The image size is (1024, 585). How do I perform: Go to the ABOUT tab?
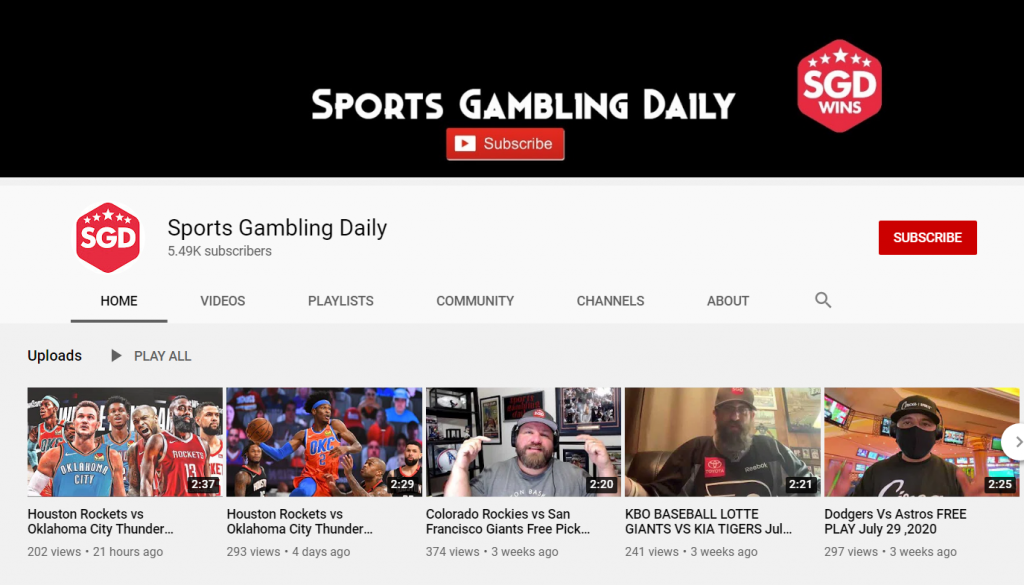coord(728,301)
